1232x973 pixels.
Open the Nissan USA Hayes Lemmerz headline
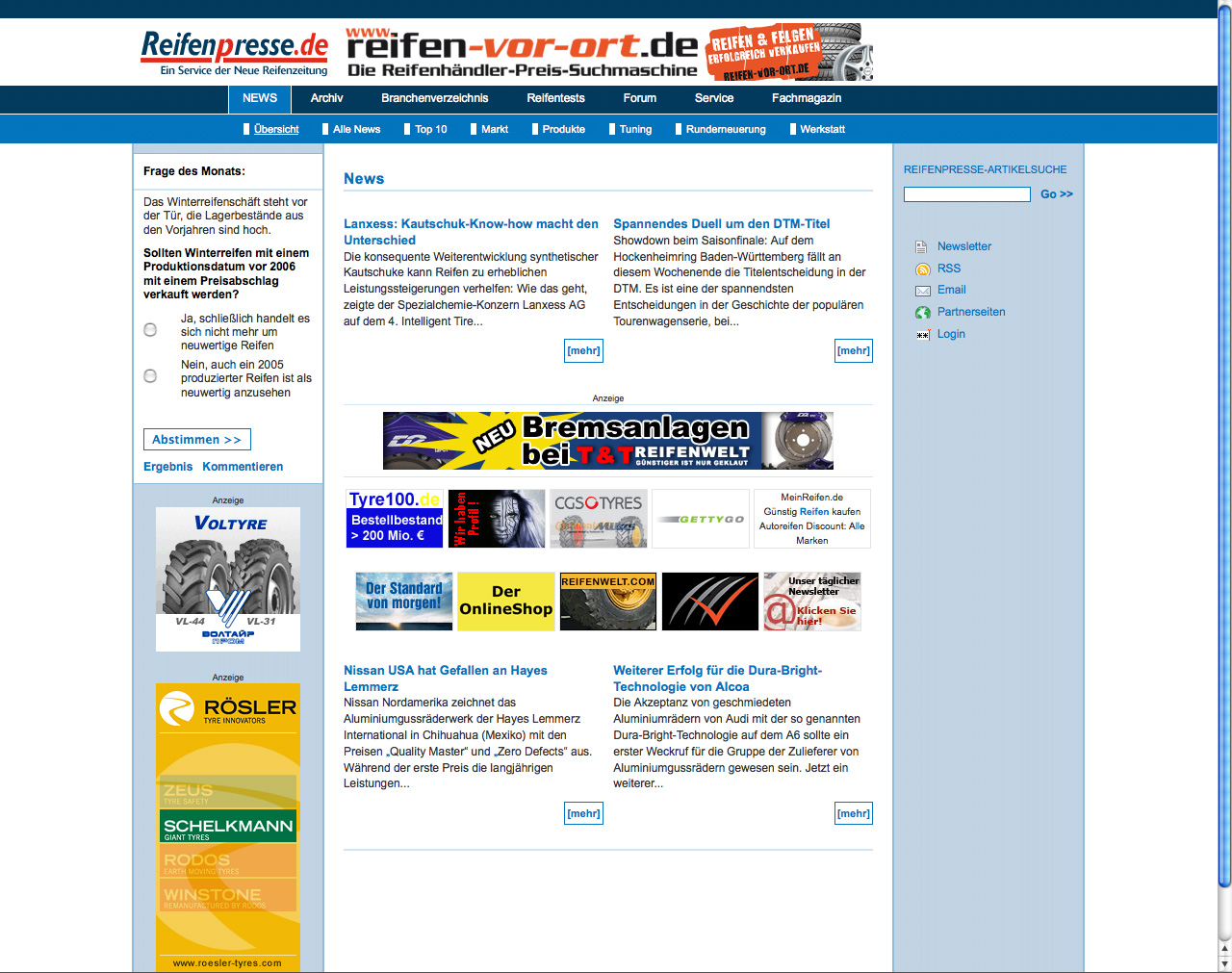(446, 679)
